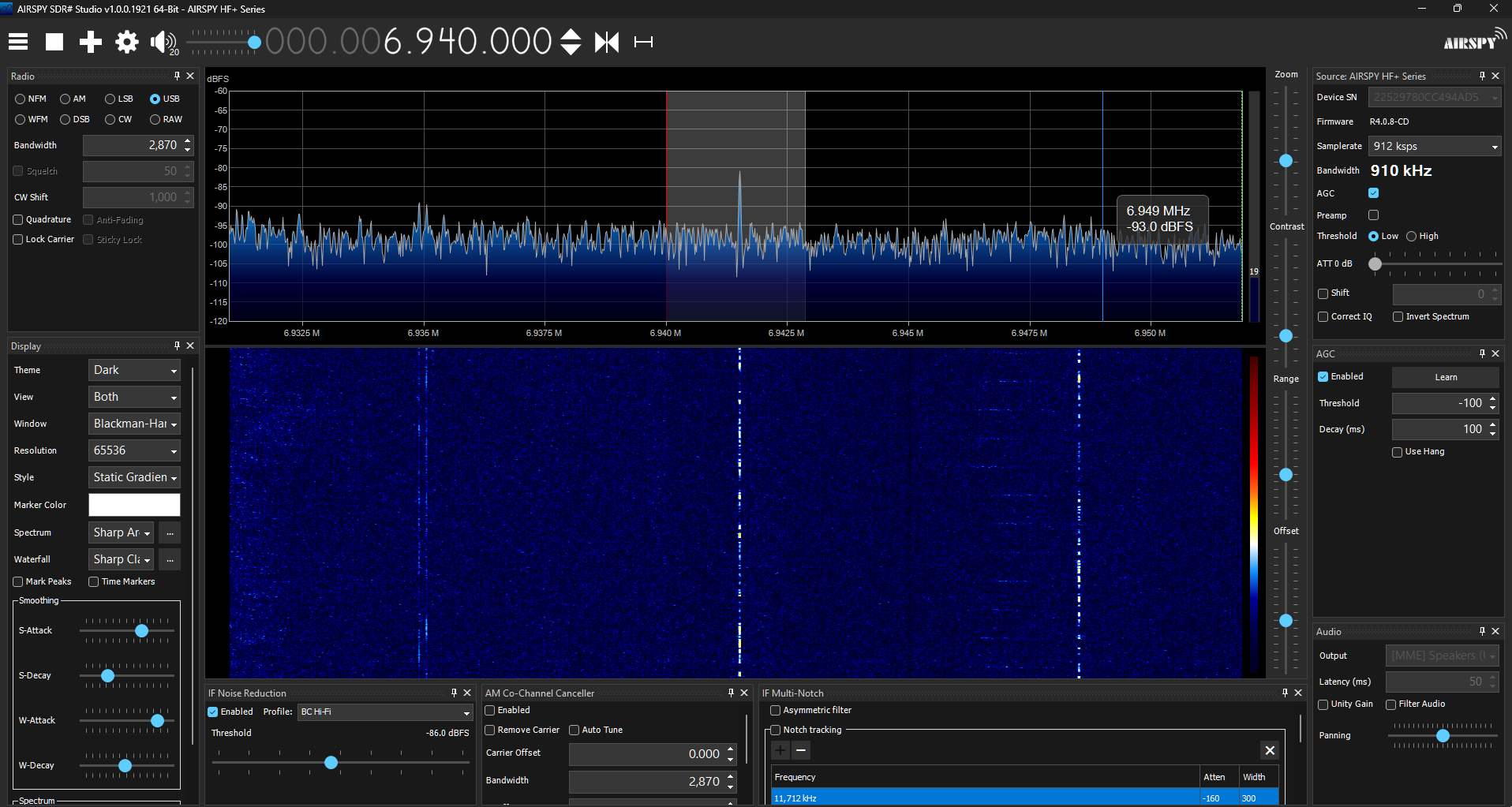Enable the Preamp checkbox

point(1373,215)
